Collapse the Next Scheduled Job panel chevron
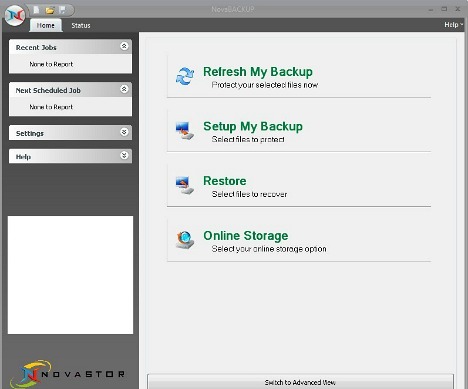 pos(124,89)
